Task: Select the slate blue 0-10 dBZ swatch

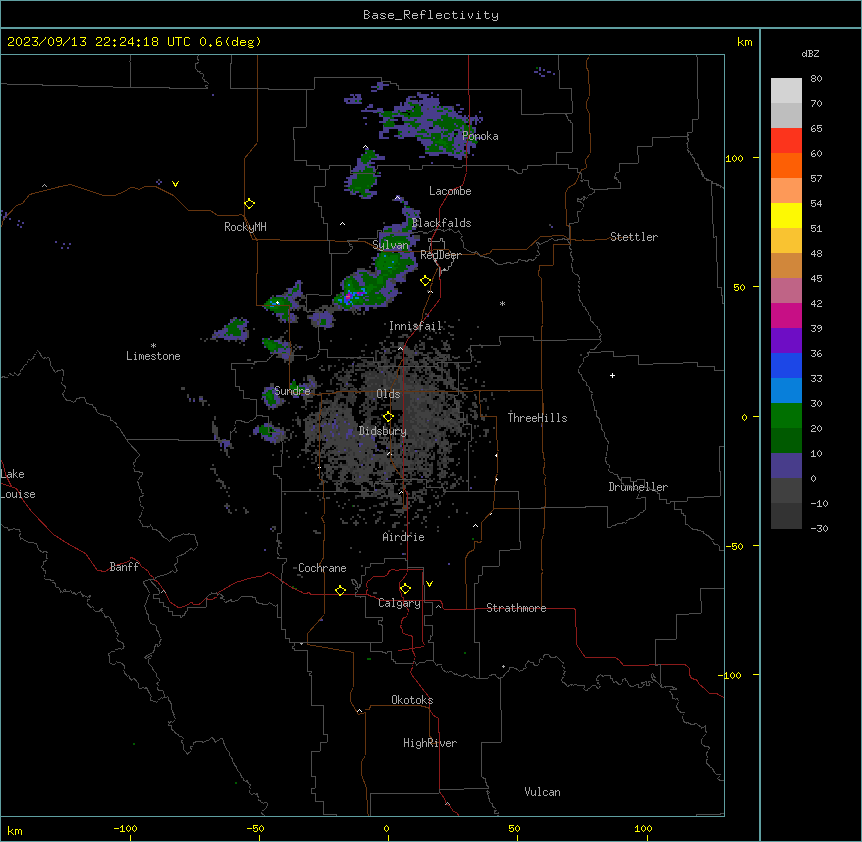Action: coord(786,466)
